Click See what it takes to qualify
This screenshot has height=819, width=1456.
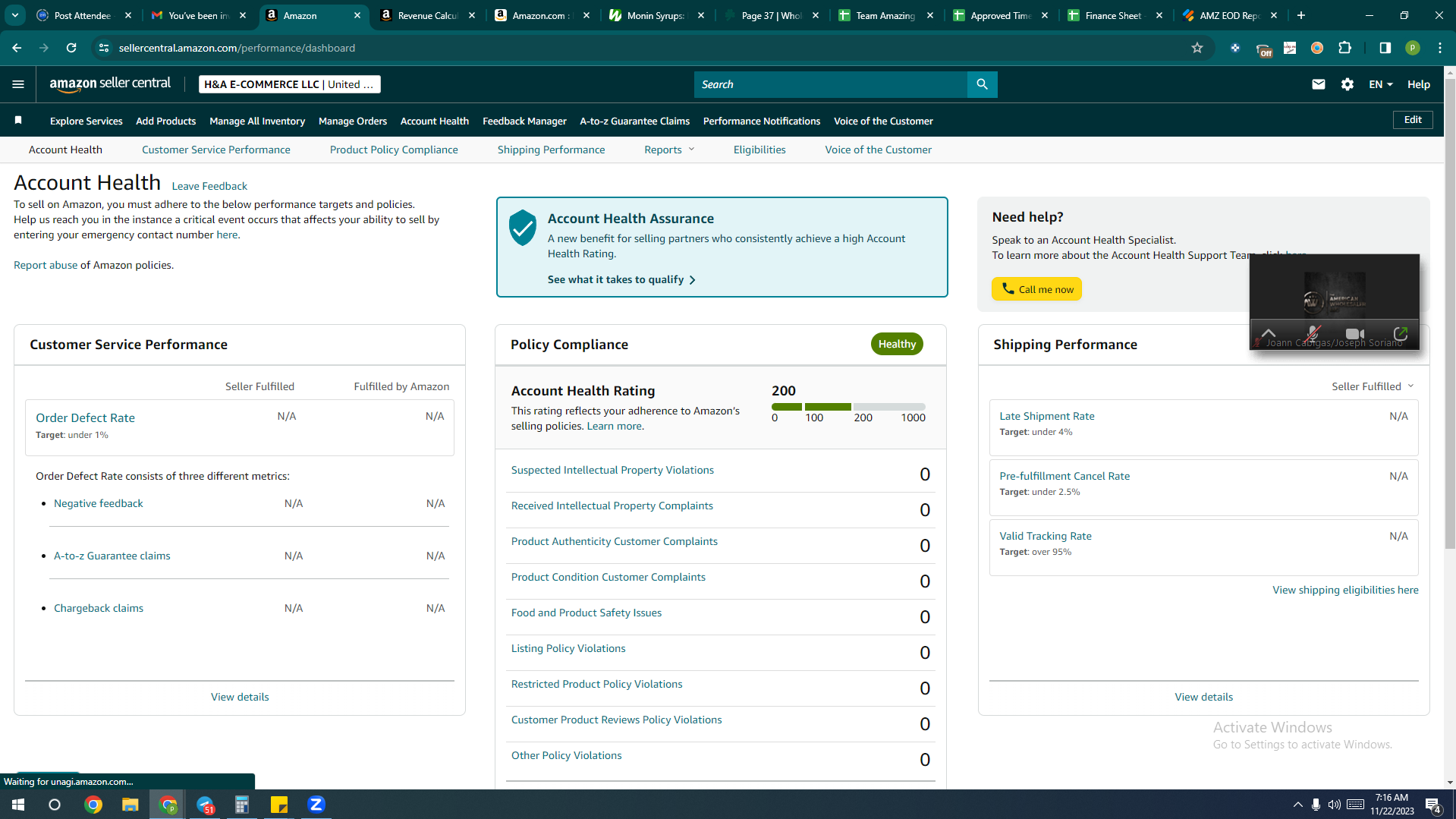click(621, 279)
